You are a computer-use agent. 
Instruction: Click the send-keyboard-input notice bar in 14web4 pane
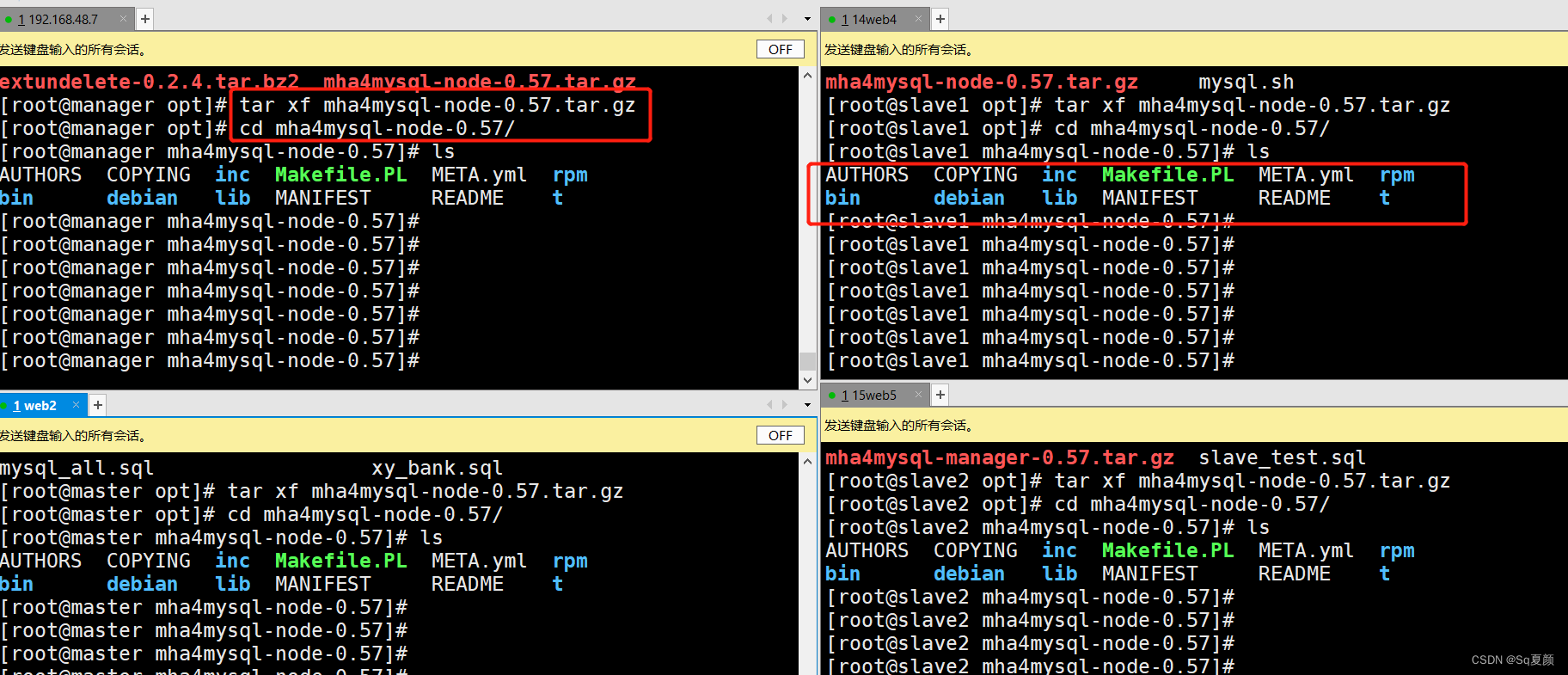pyautogui.click(x=1195, y=49)
